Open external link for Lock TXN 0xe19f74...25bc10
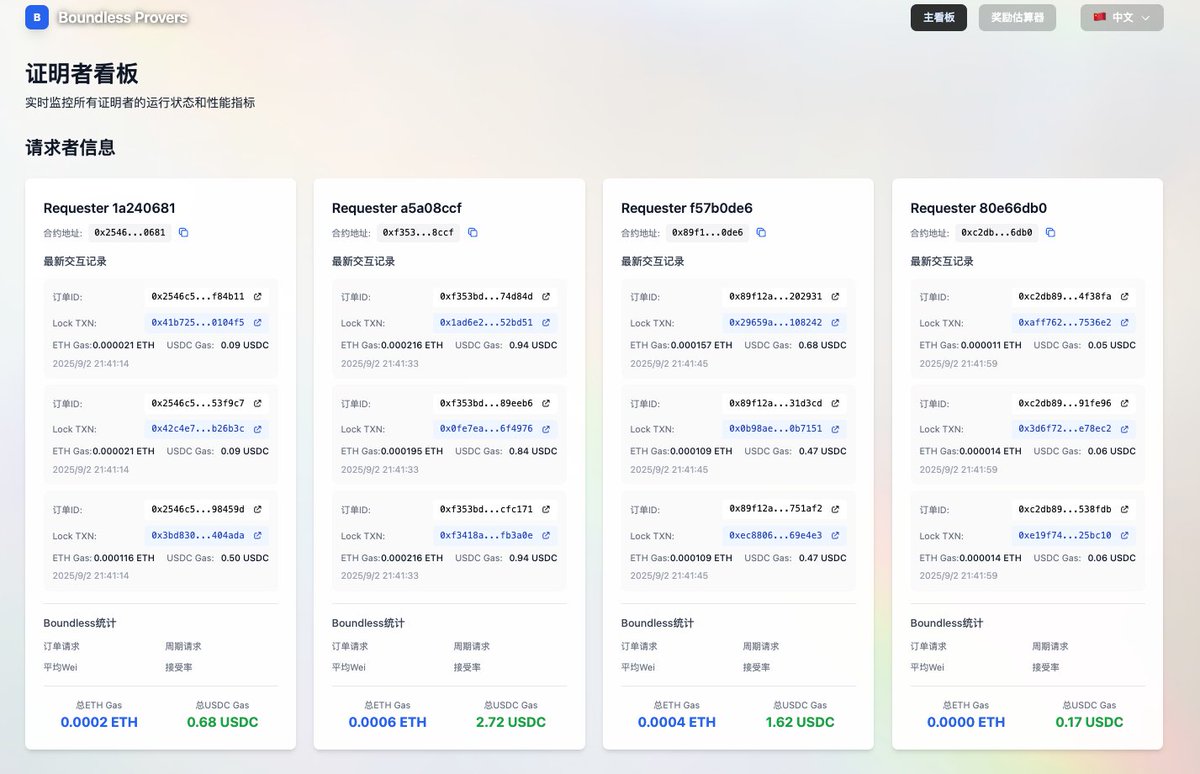Viewport: 1200px width, 774px height. [x=1124, y=536]
